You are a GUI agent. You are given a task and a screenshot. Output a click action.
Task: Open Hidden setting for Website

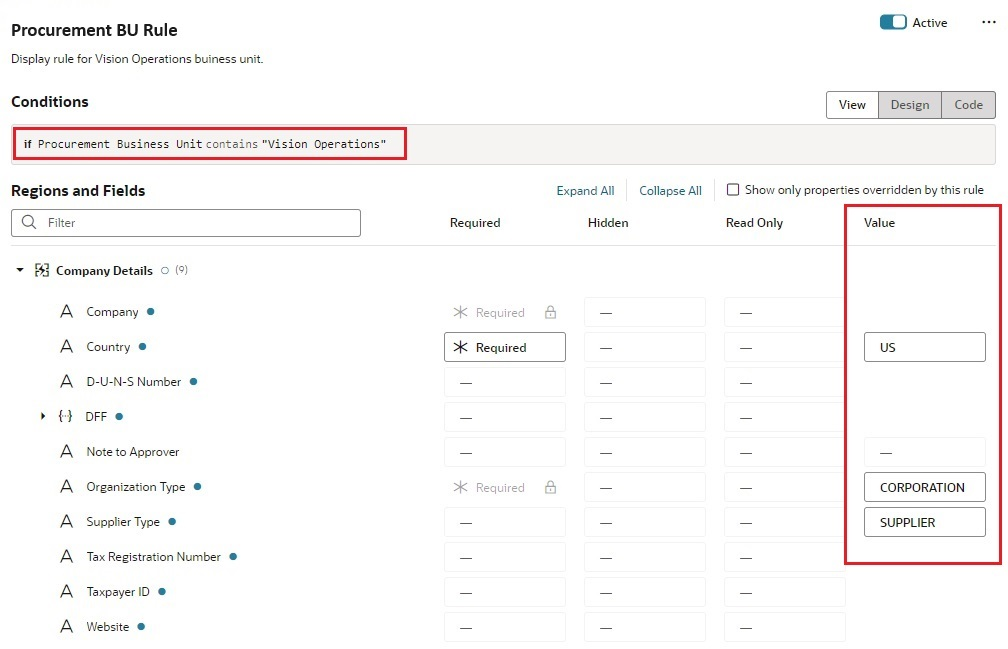[645, 627]
